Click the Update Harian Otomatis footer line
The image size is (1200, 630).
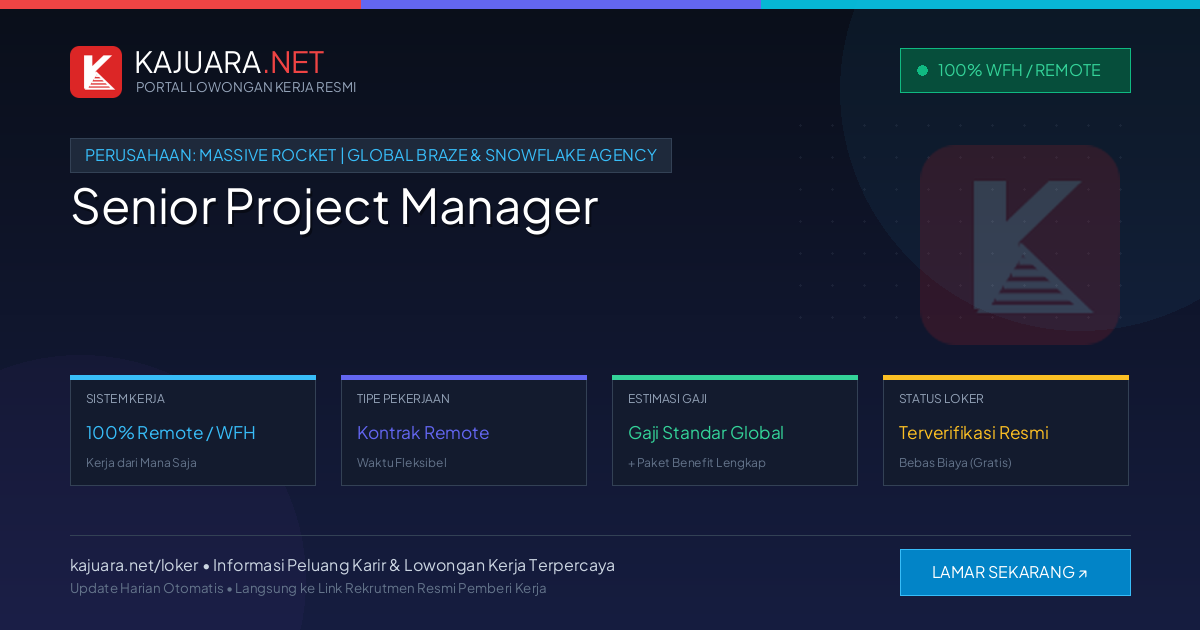pos(308,588)
